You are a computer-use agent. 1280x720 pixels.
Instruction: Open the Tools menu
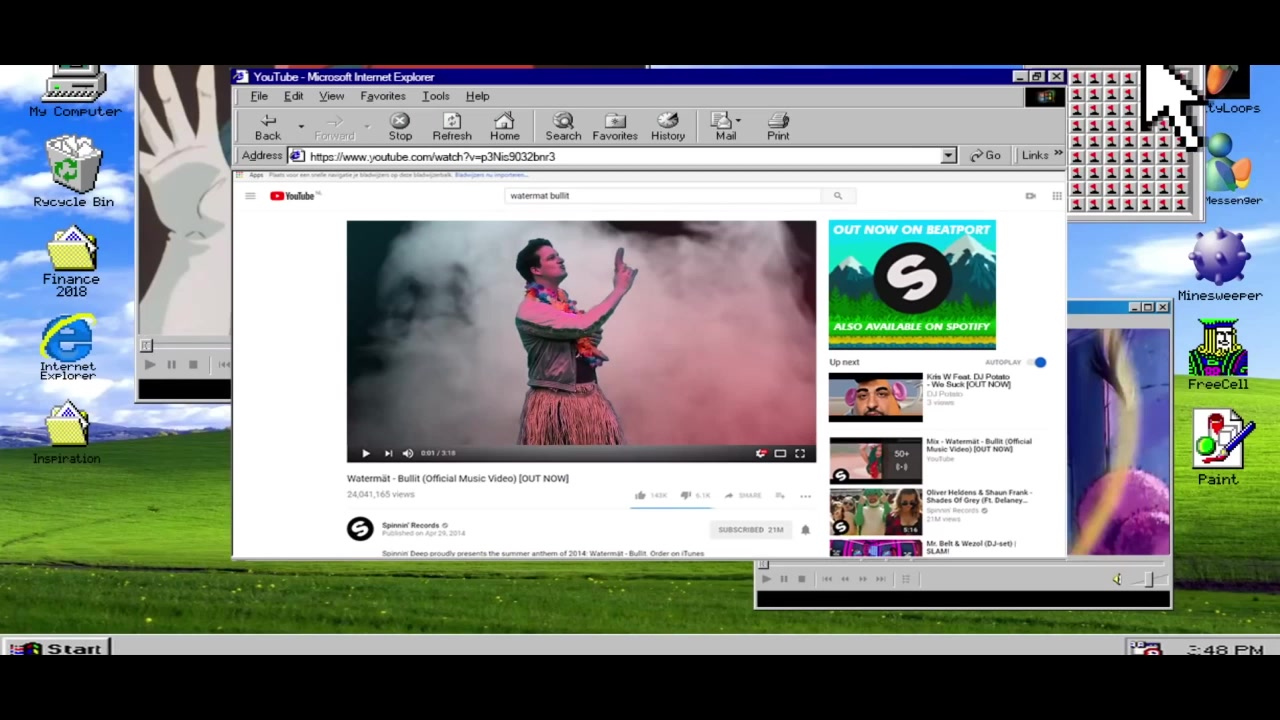[435, 96]
